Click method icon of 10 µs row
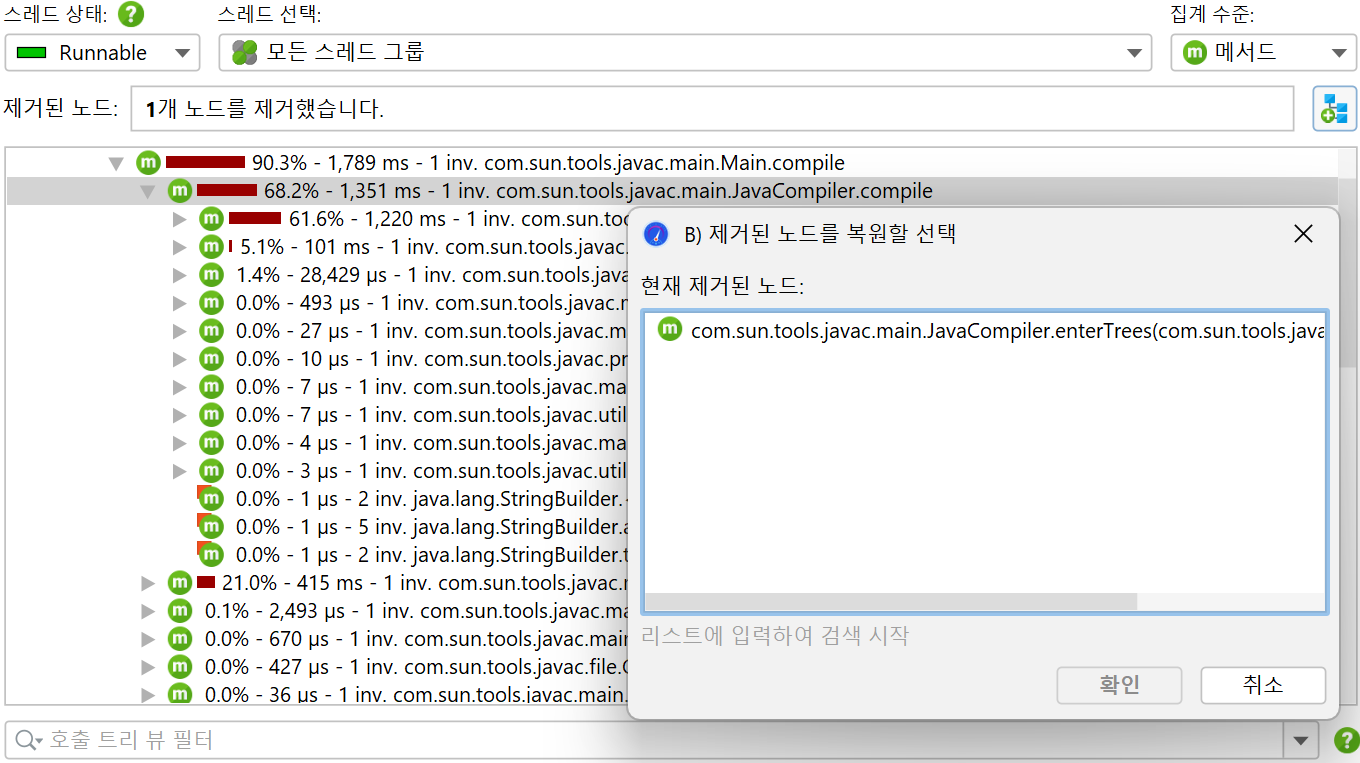1360x763 pixels. [x=211, y=359]
